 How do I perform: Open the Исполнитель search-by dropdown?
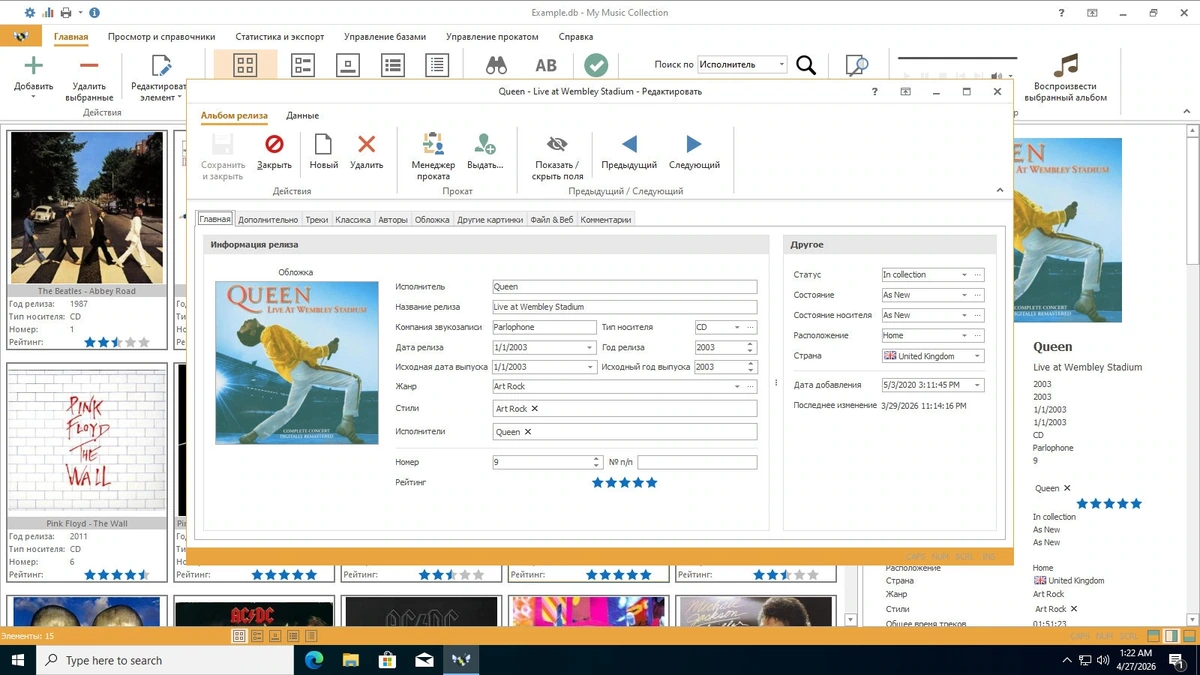[x=781, y=65]
